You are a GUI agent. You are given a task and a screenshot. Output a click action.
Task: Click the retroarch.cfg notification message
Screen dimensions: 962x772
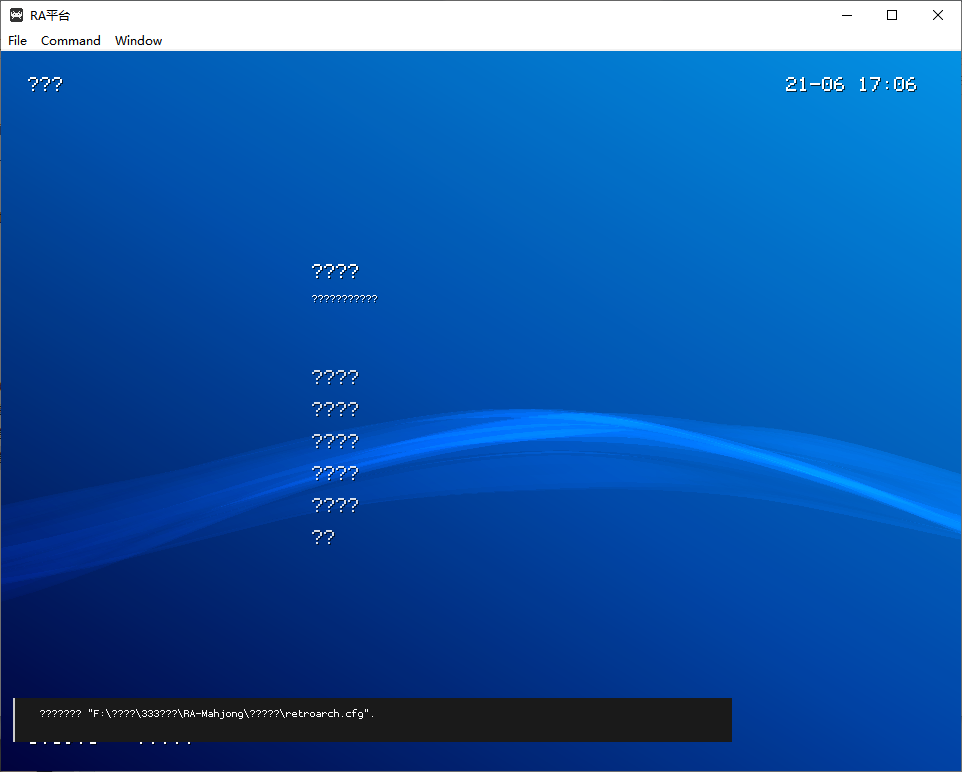pyautogui.click(x=372, y=719)
